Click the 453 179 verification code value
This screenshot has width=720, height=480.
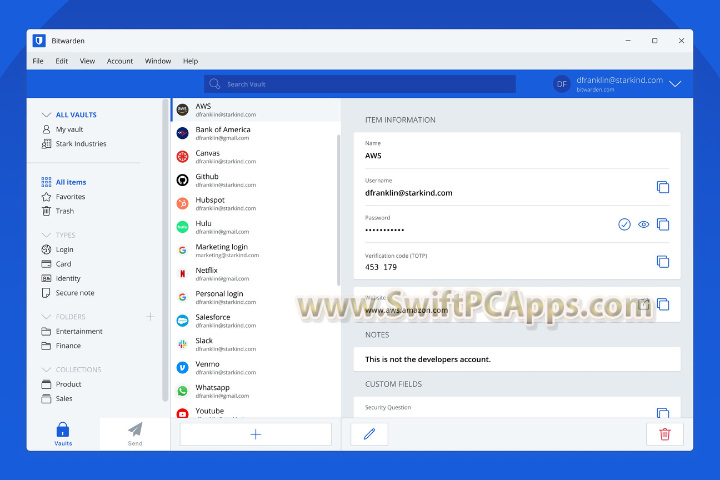pos(381,267)
